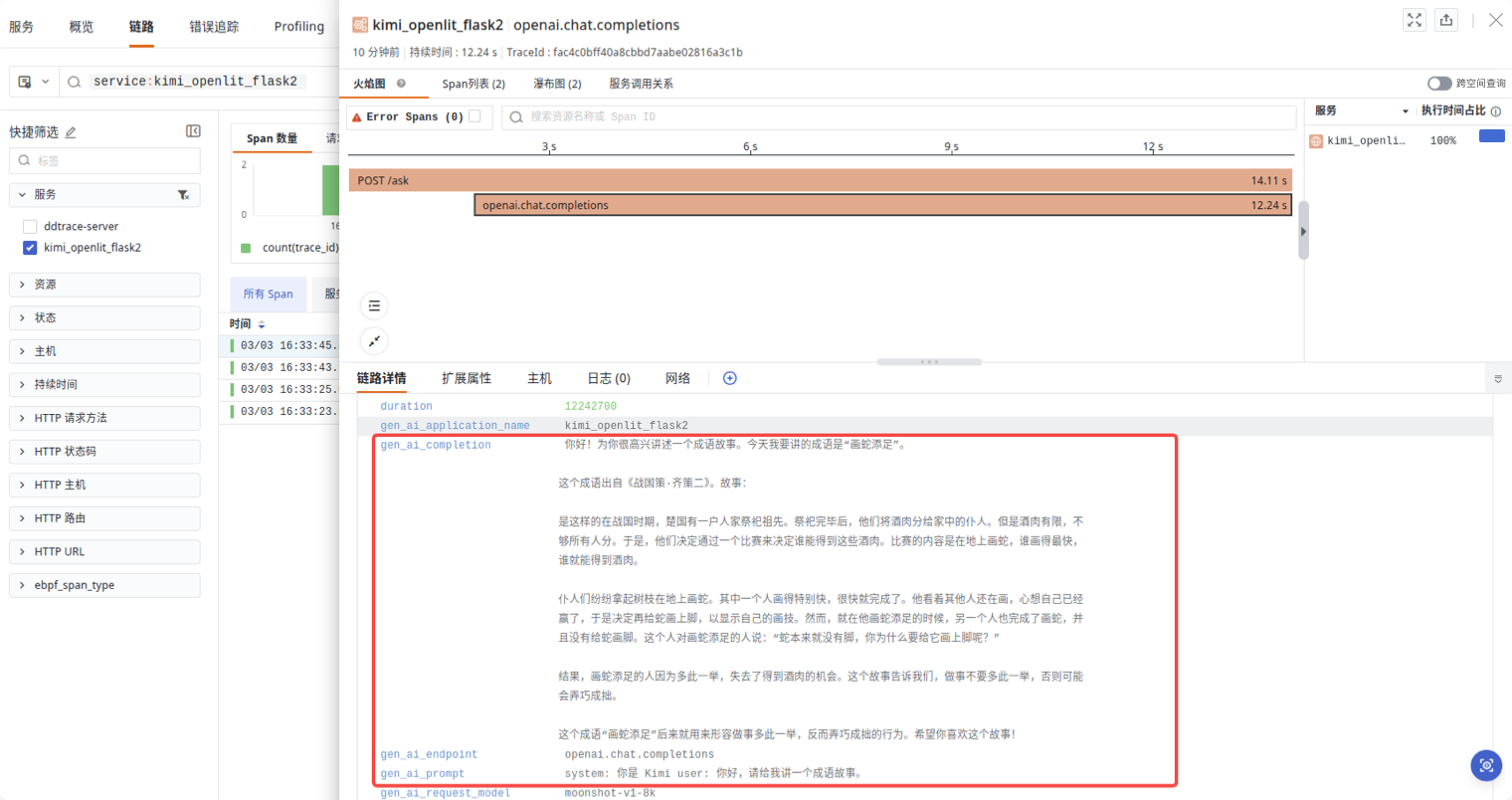Select the 所有 Span list button

[x=269, y=295]
